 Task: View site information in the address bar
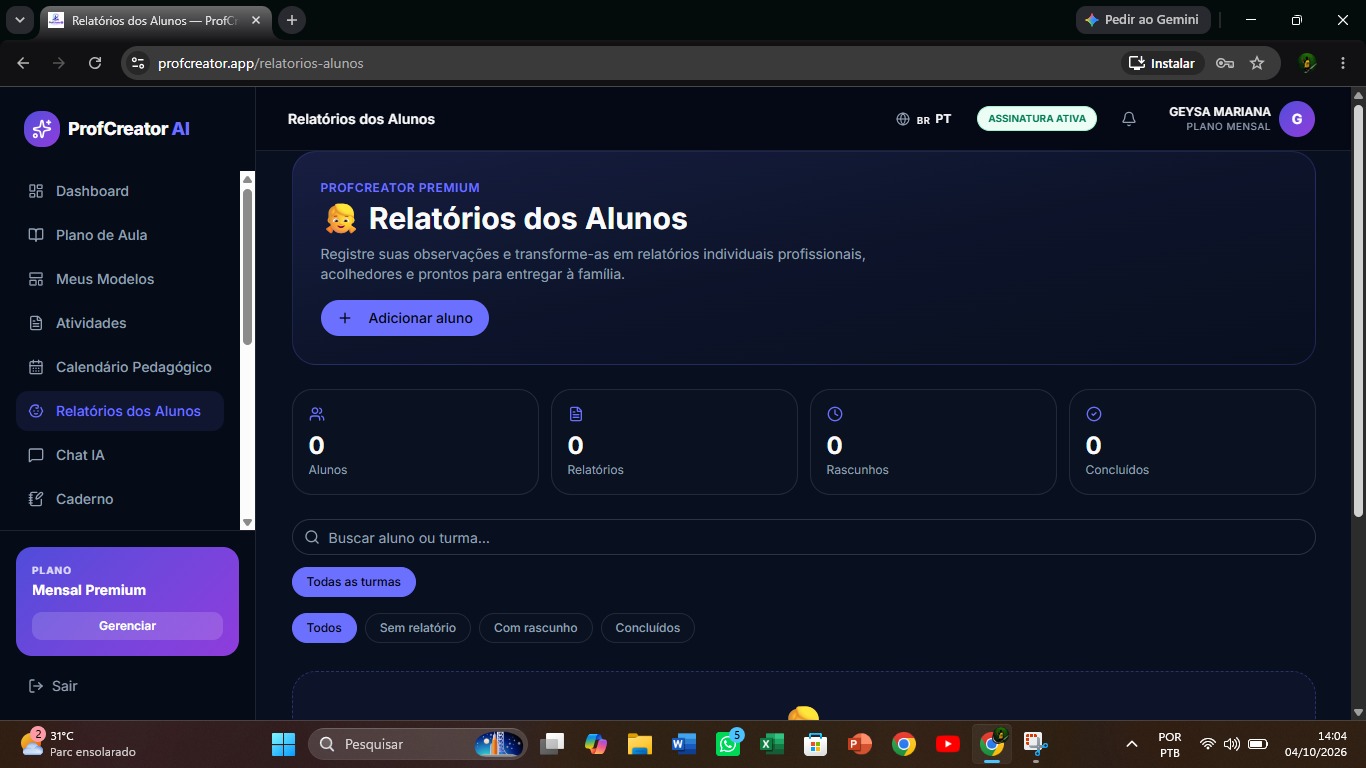[x=138, y=63]
